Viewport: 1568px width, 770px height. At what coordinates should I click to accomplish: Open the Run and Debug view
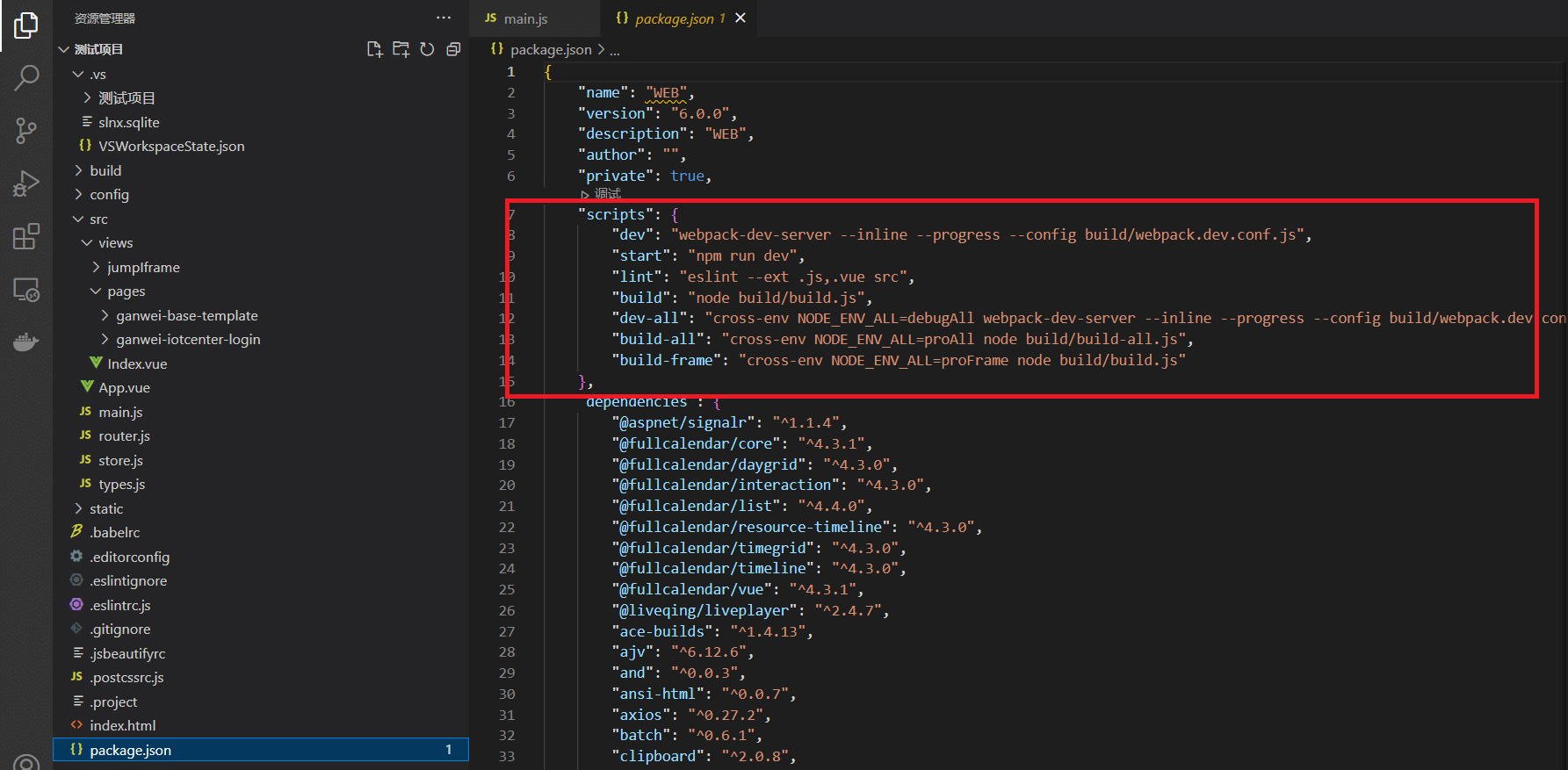point(26,184)
